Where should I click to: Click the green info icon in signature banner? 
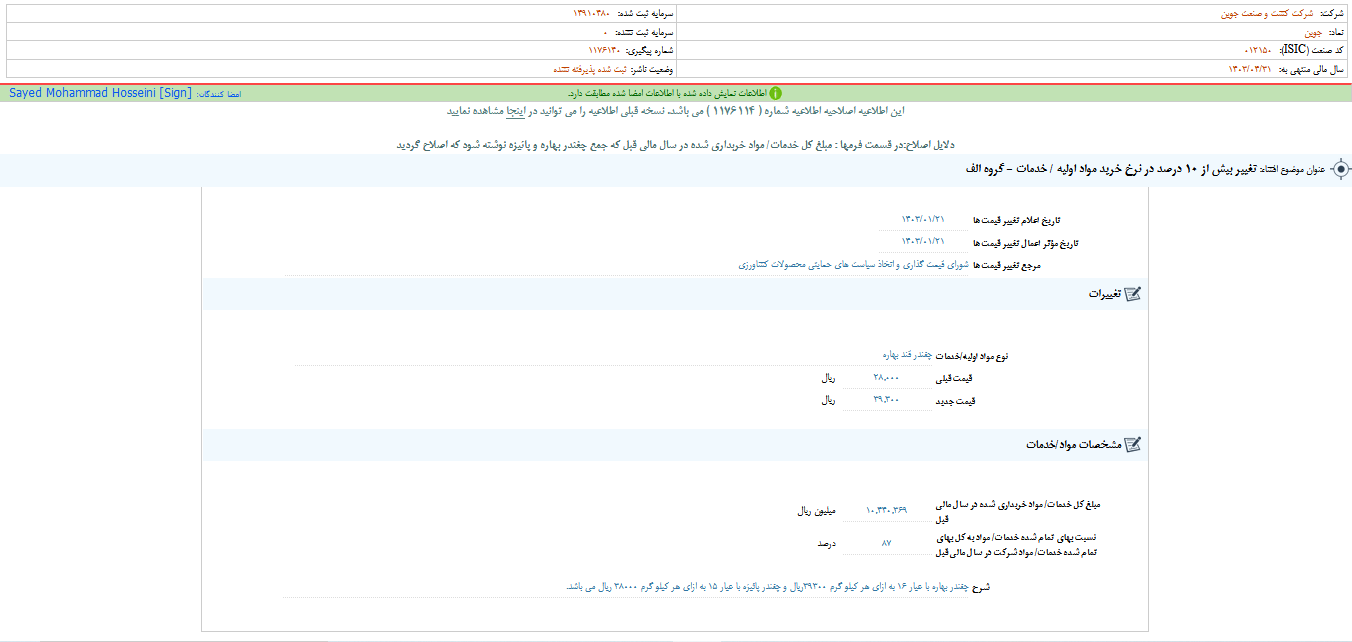[775, 93]
